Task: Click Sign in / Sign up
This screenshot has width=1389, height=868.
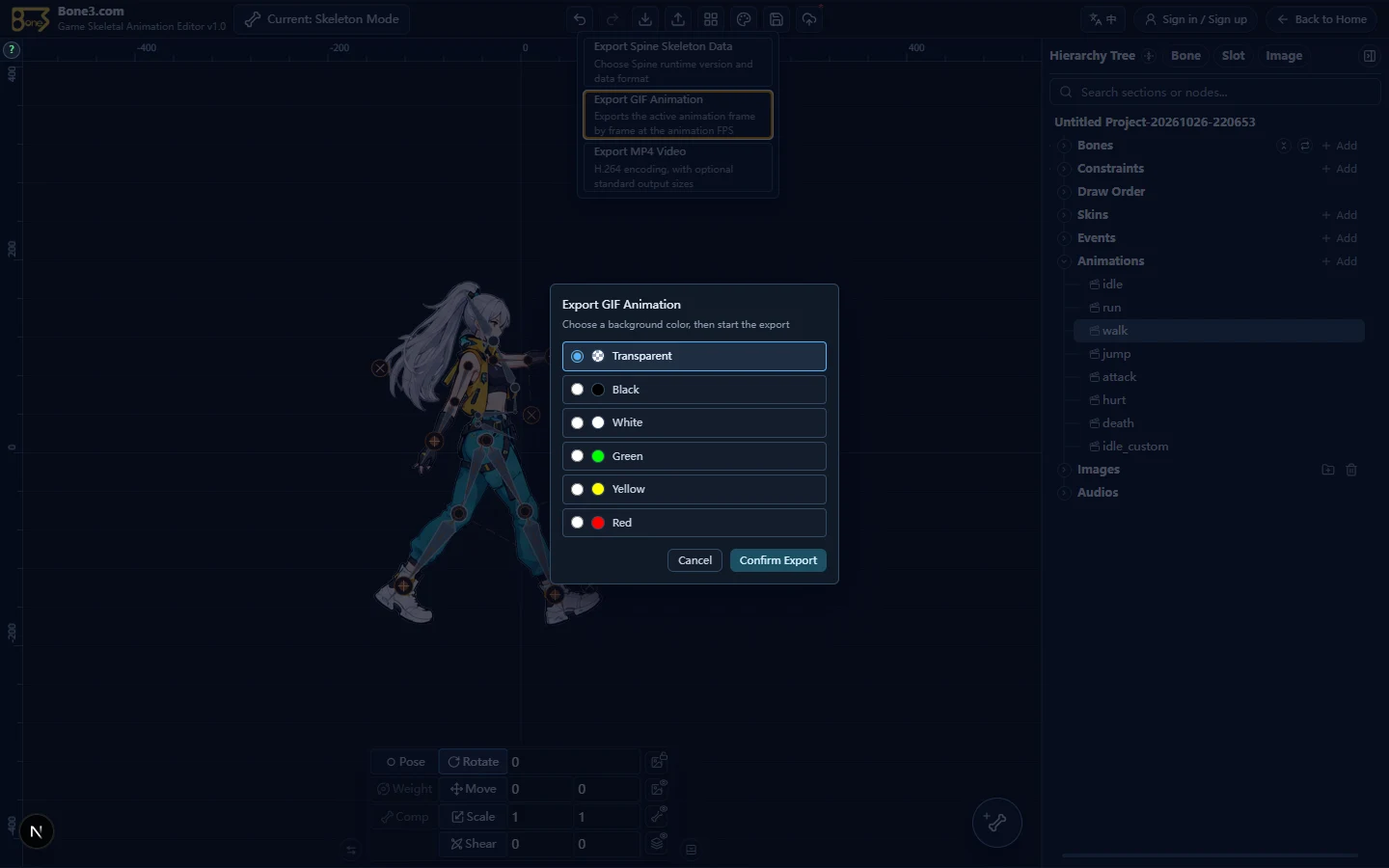Action: coord(1195,19)
